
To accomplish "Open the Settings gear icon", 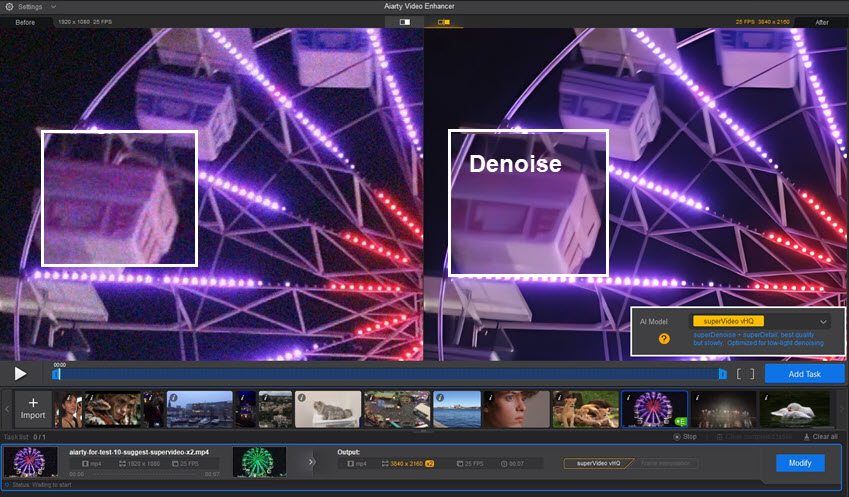I will click(x=9, y=6).
